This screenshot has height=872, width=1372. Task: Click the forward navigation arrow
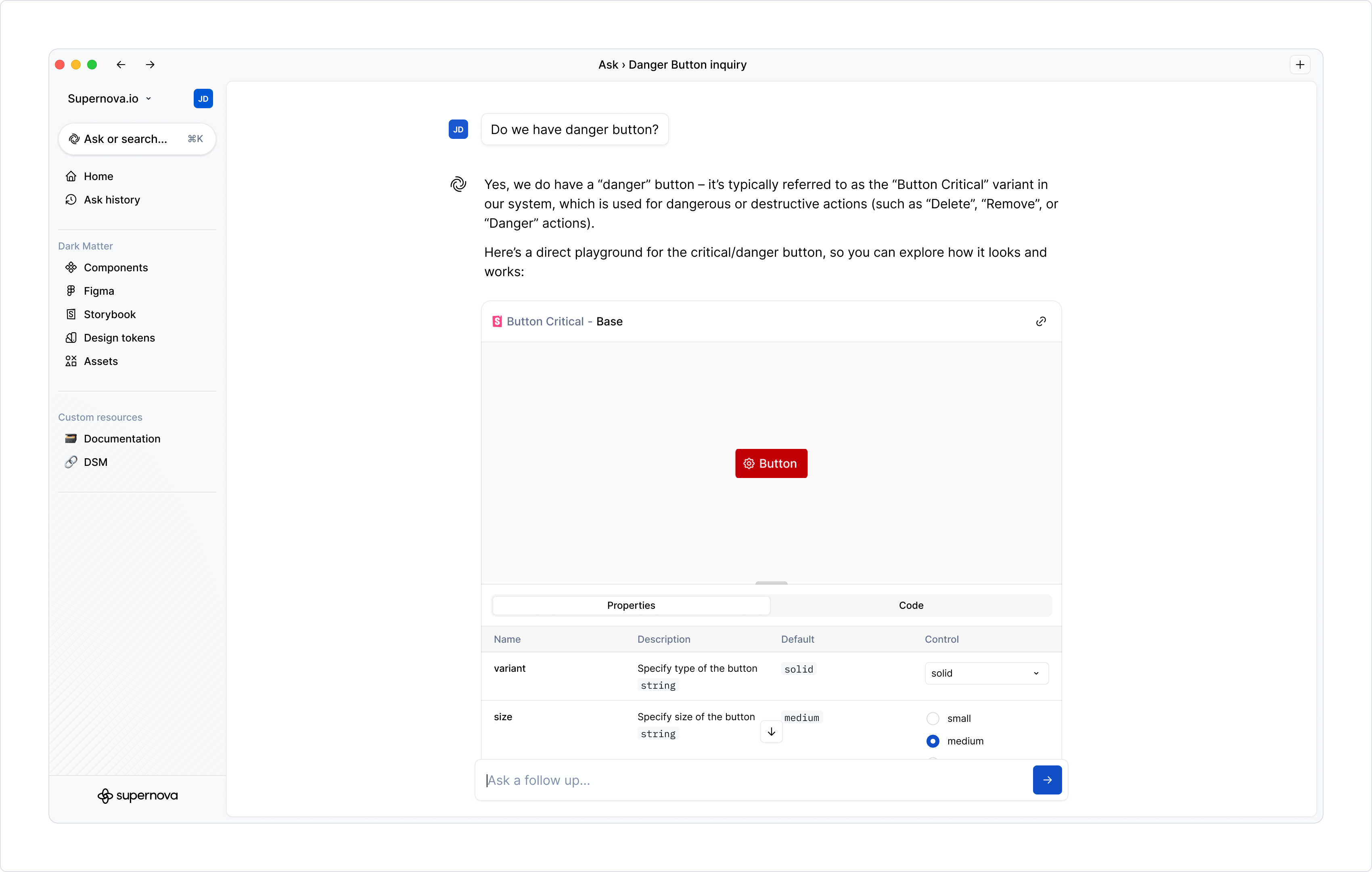[150, 65]
